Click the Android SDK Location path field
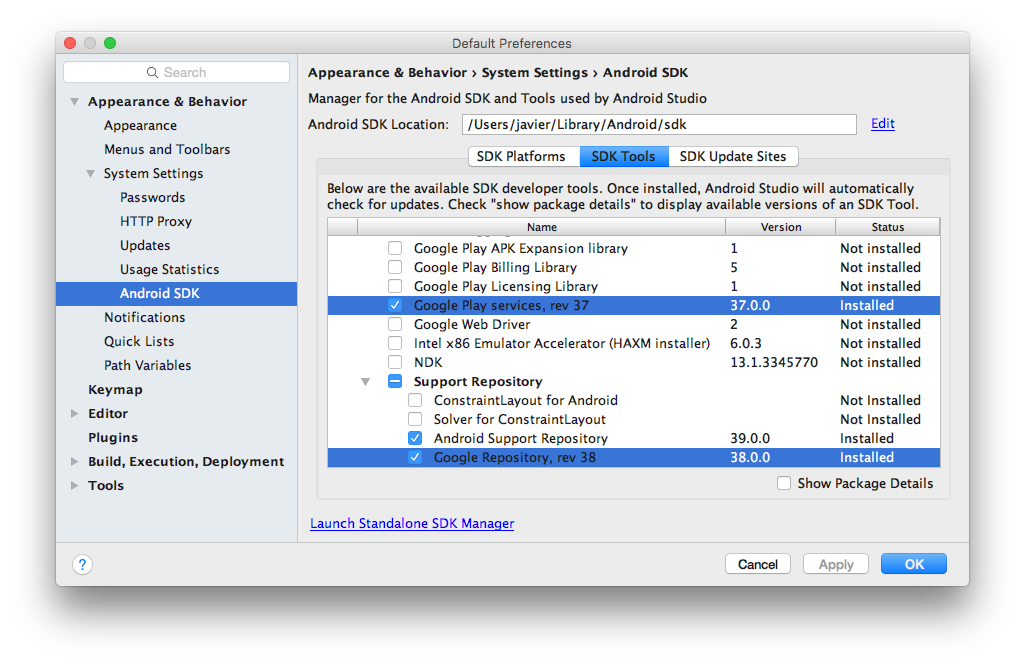This screenshot has width=1025, height=666. pos(658,125)
